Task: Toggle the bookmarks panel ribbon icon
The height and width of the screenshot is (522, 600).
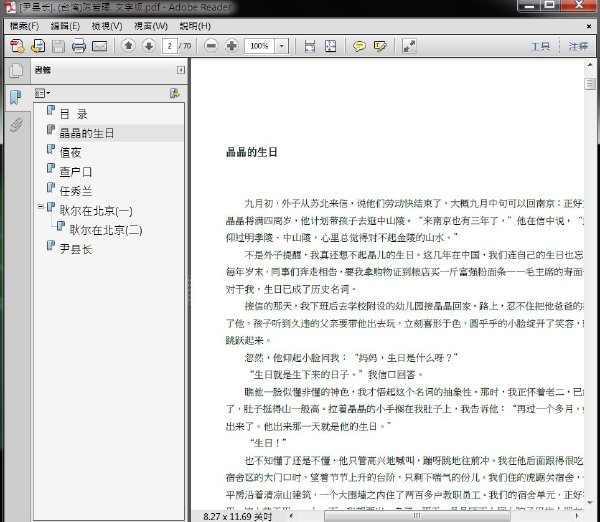Action: pos(16,97)
